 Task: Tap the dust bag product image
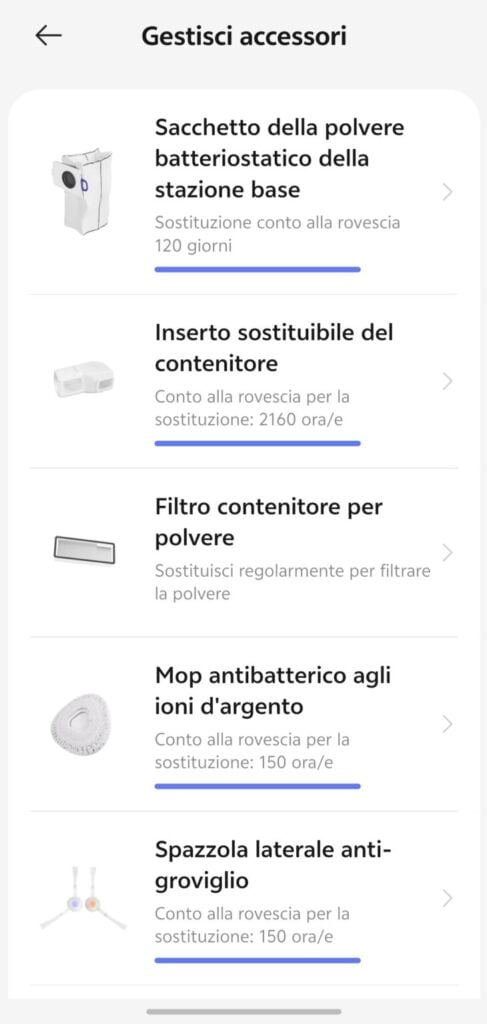pyautogui.click(x=82, y=191)
